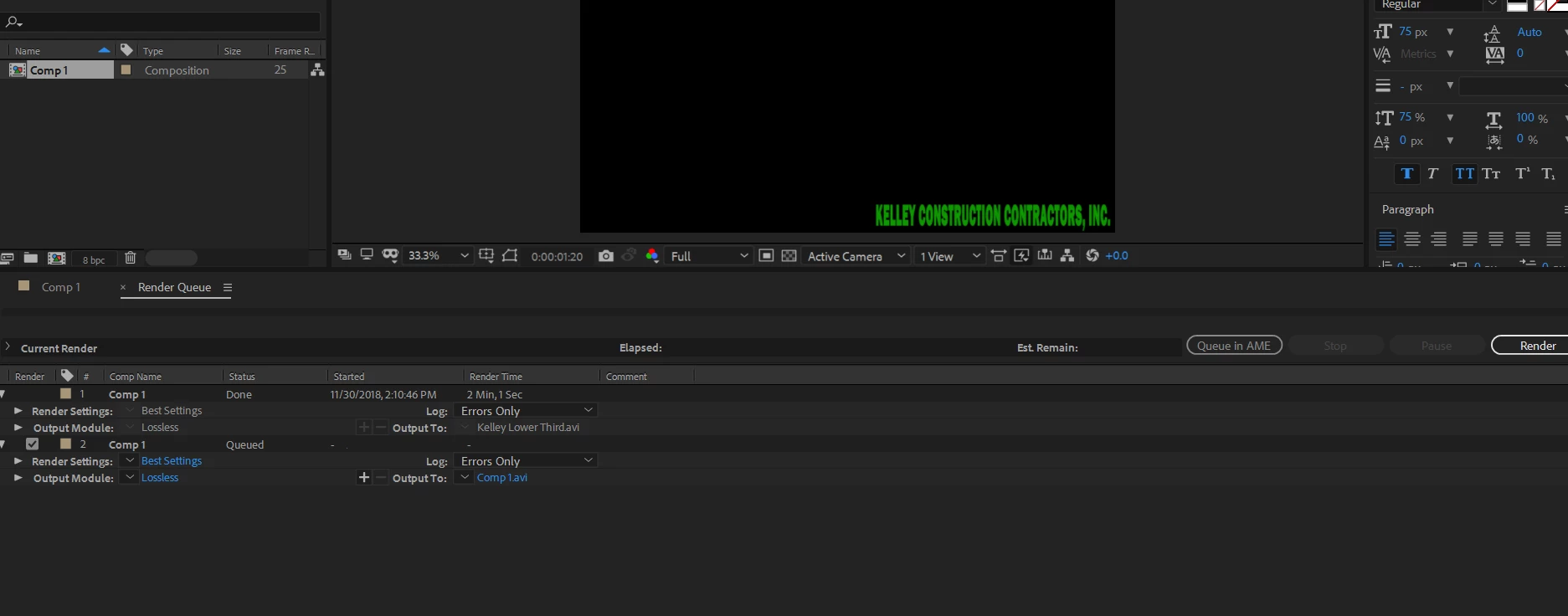
Task: Toggle transparency grid checkerboard icon
Action: click(x=789, y=255)
